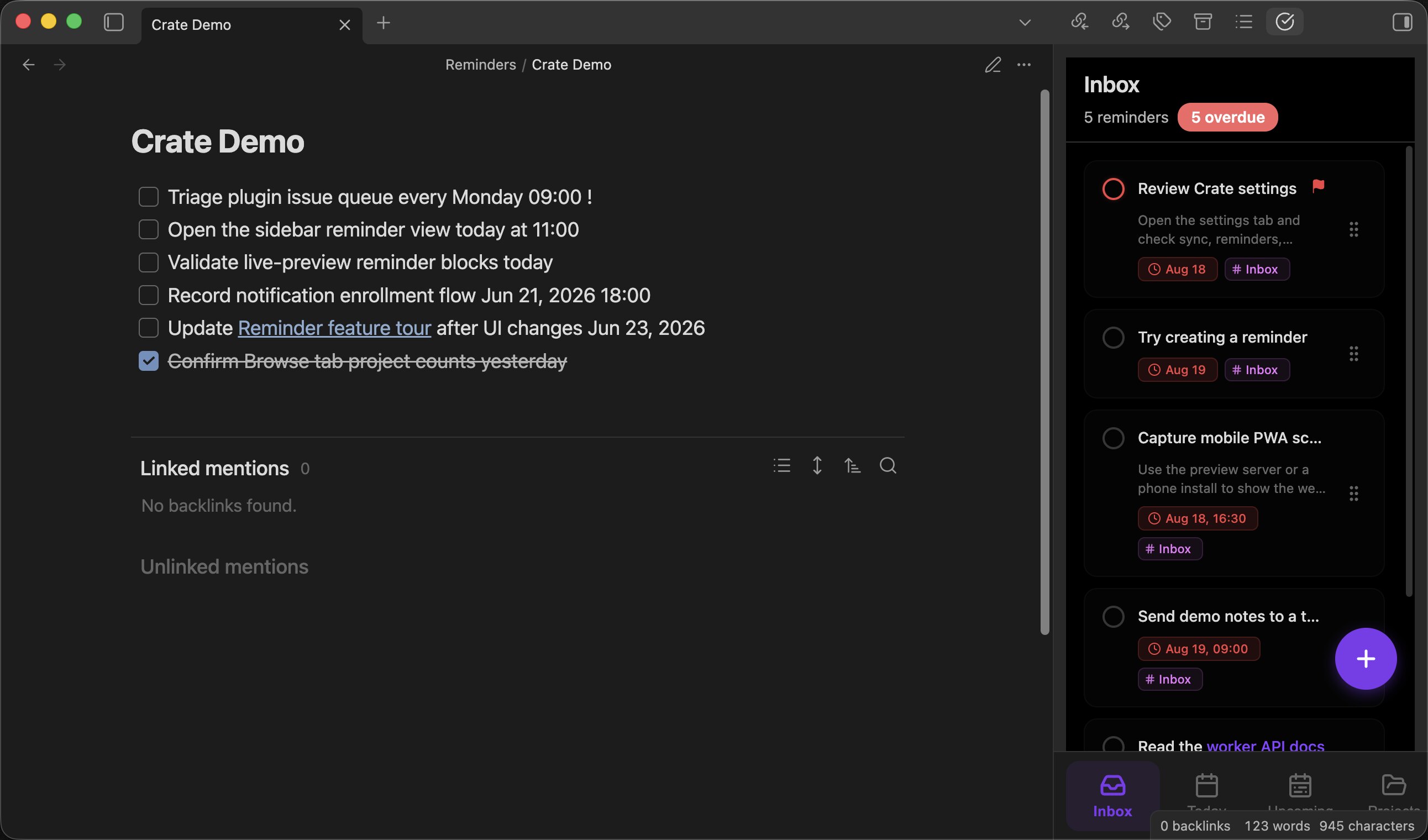This screenshot has width=1428, height=840.
Task: Click Inbox tag on Review Crate settings
Action: tap(1257, 269)
